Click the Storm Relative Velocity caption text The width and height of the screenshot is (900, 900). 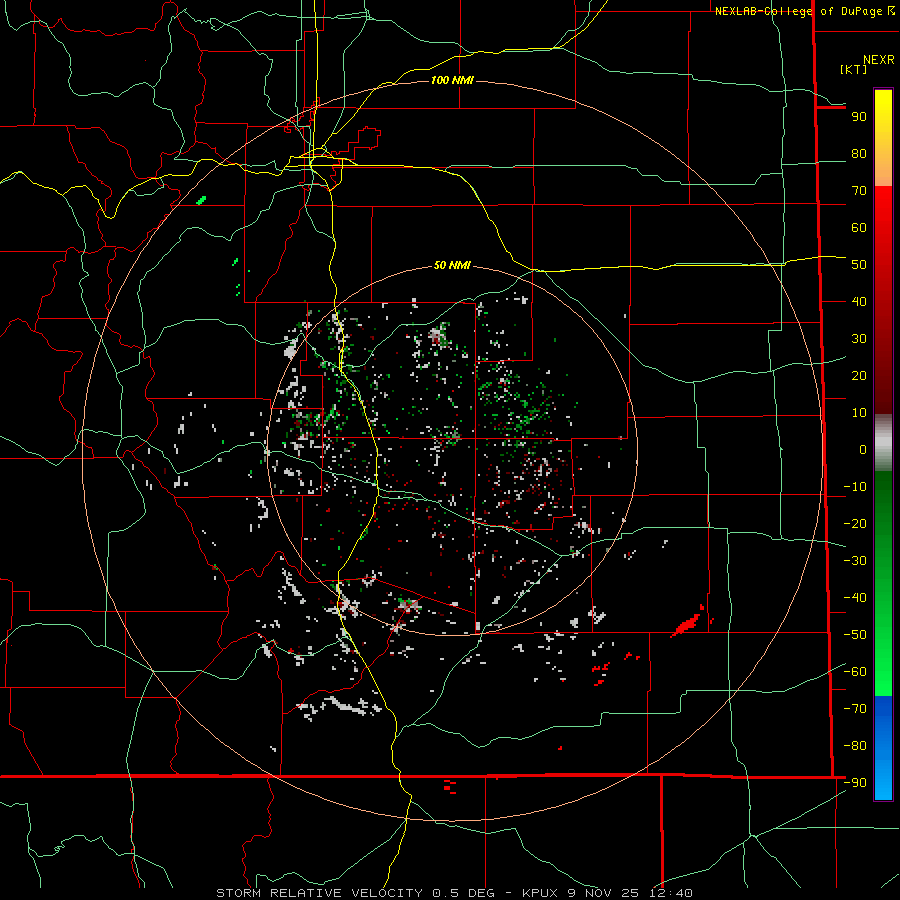click(454, 893)
